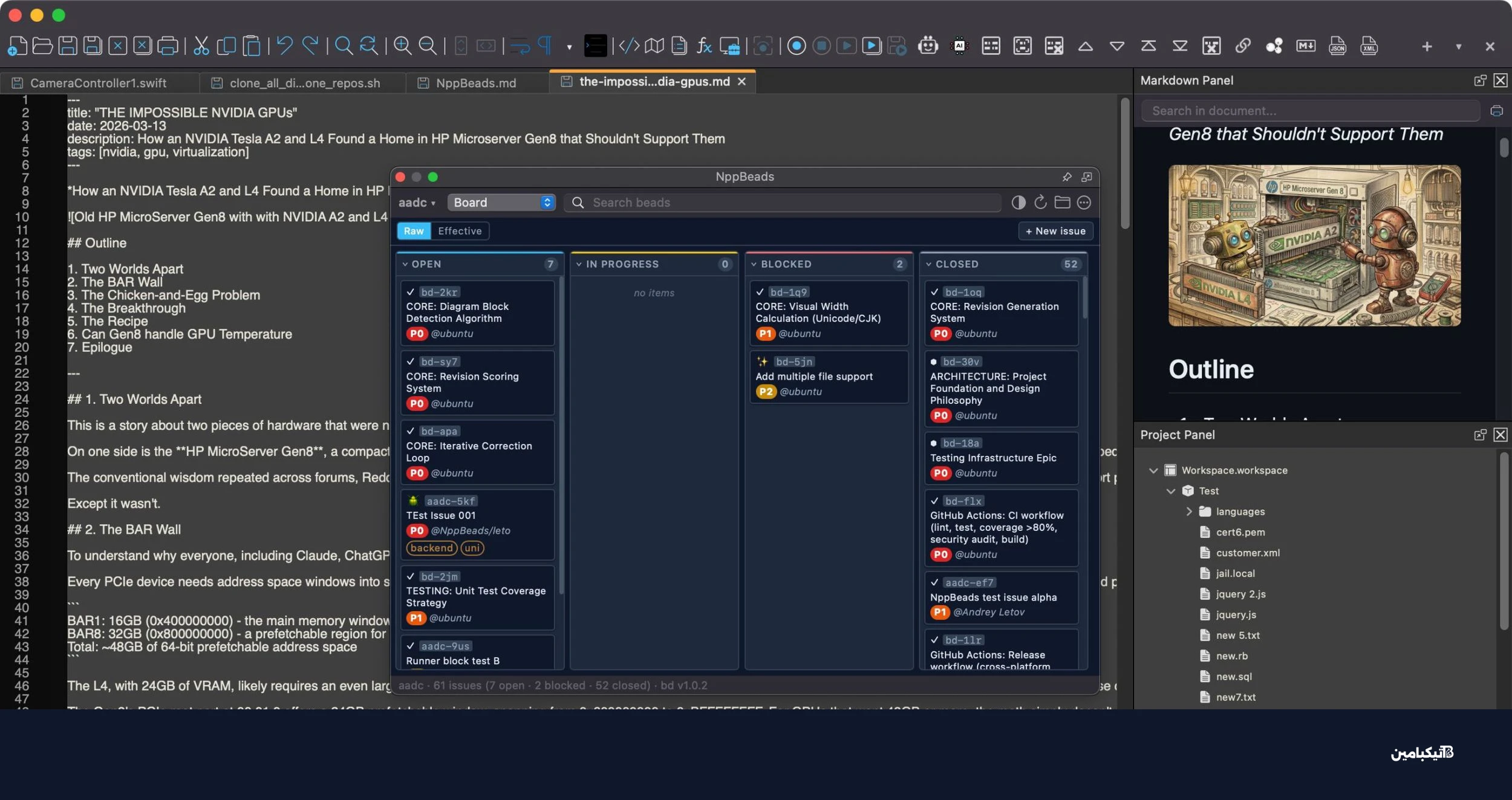Click the + New issue button
This screenshot has width=1512, height=800.
tap(1055, 231)
